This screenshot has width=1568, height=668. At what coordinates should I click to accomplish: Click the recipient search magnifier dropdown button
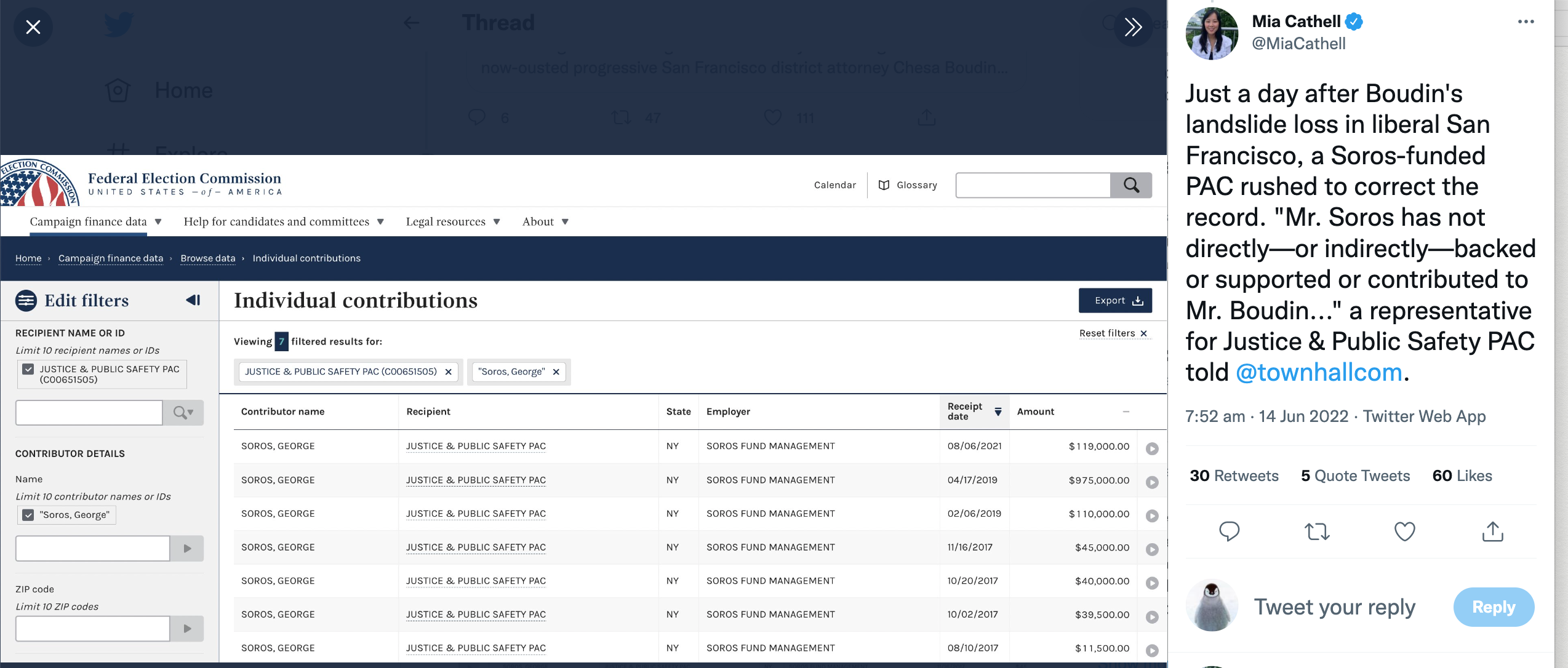(x=183, y=413)
